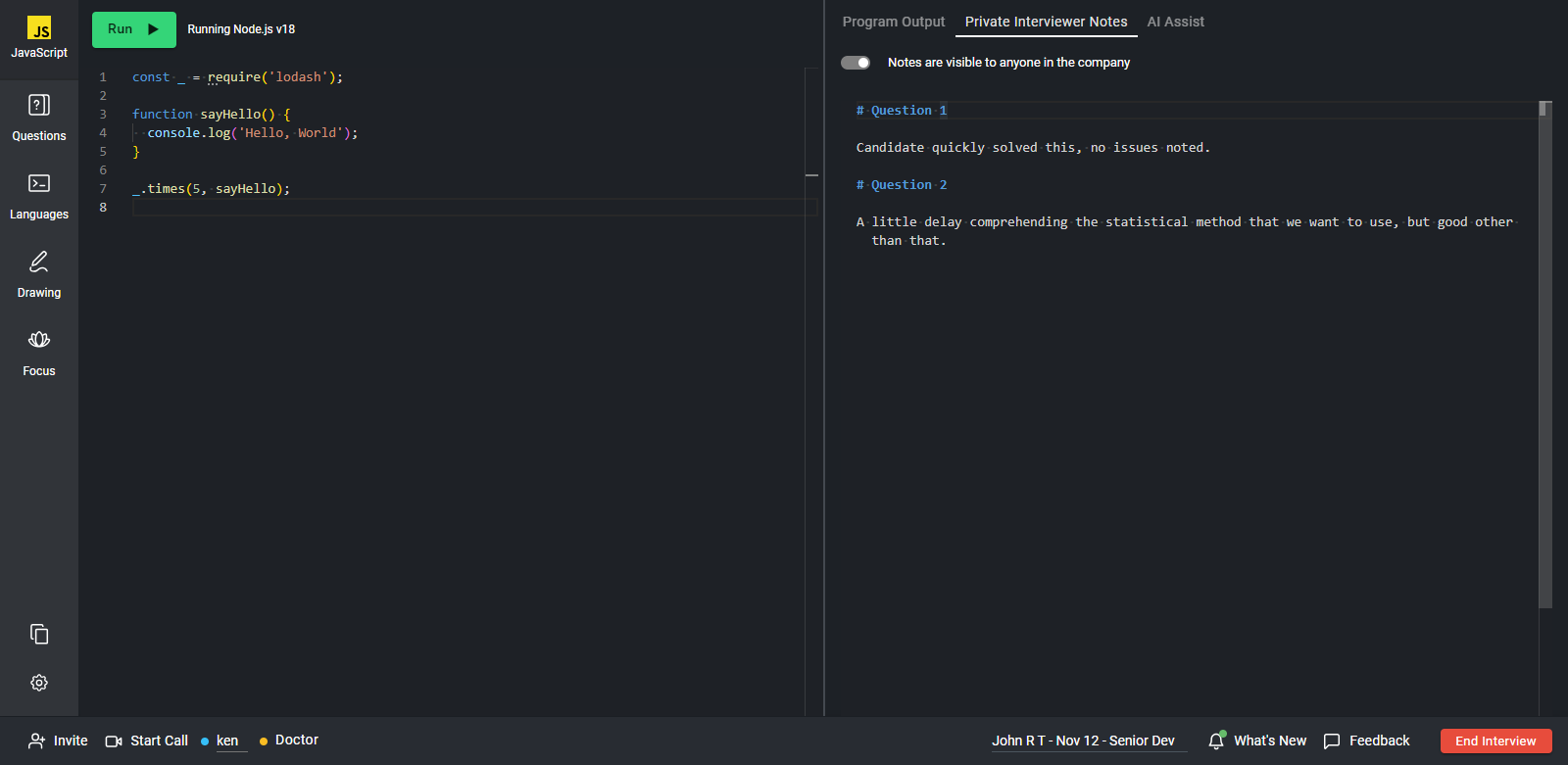Open the interview title John R T field

pos(1083,741)
